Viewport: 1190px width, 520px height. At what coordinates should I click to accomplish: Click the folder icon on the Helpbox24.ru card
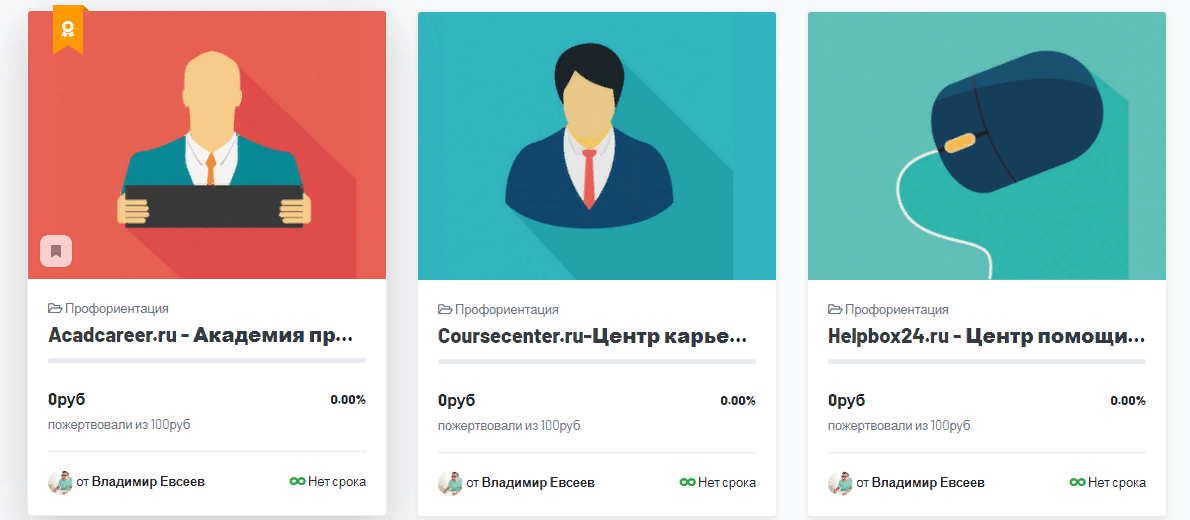pos(835,309)
